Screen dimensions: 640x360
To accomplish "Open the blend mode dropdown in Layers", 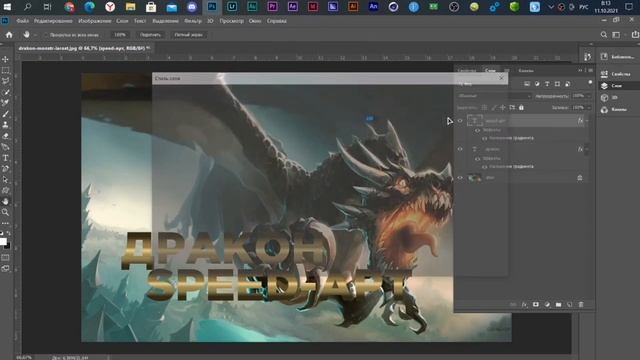I will pyautogui.click(x=494, y=96).
